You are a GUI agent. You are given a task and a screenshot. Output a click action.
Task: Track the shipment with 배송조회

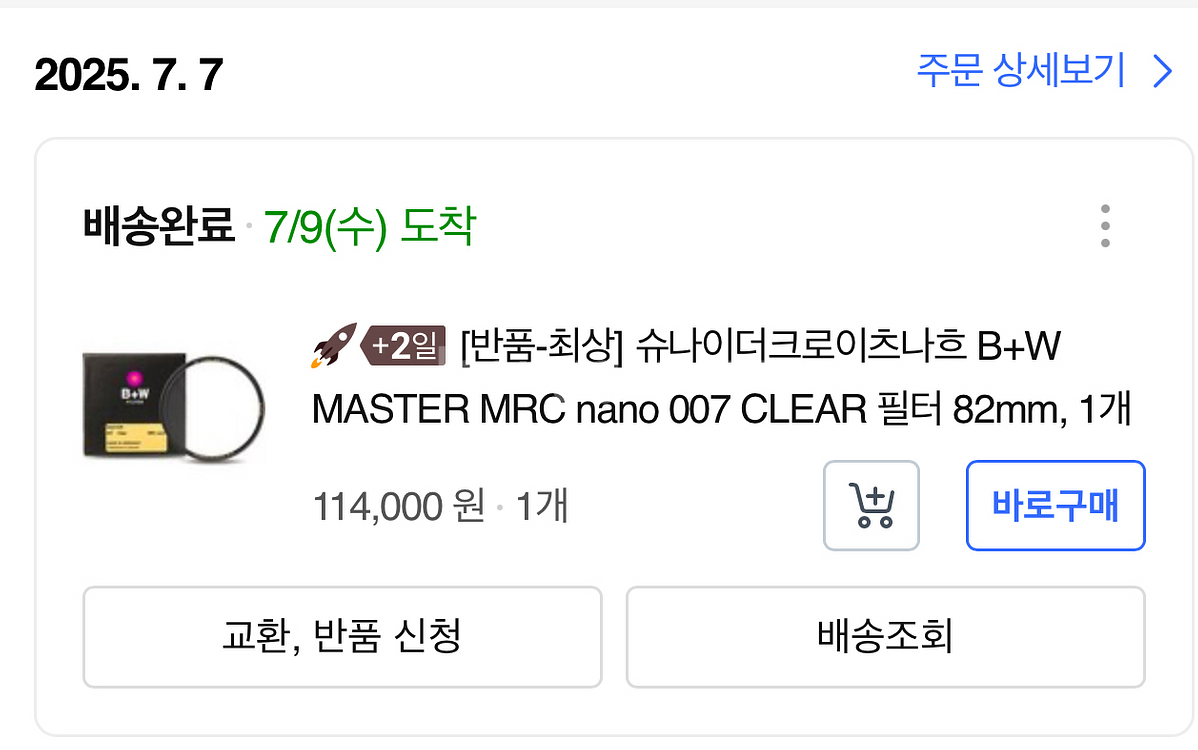tap(885, 636)
